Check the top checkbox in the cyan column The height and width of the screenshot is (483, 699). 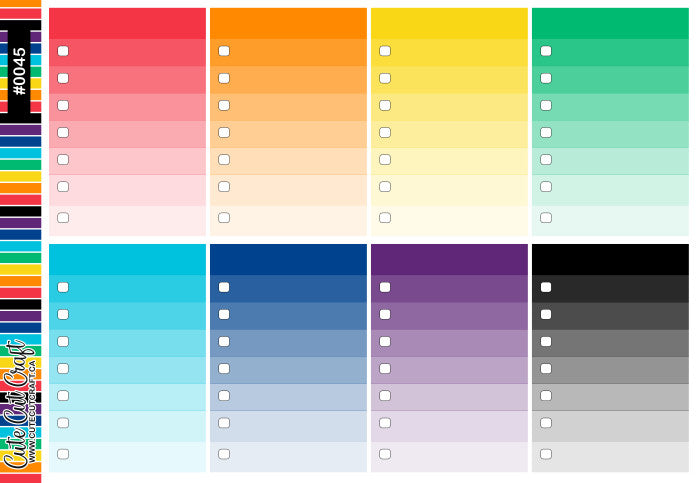63,287
